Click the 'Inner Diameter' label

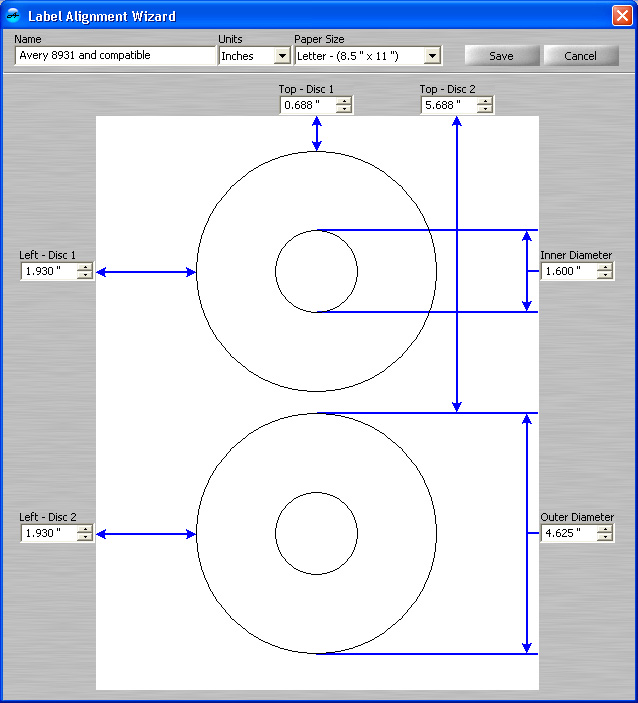(x=576, y=255)
